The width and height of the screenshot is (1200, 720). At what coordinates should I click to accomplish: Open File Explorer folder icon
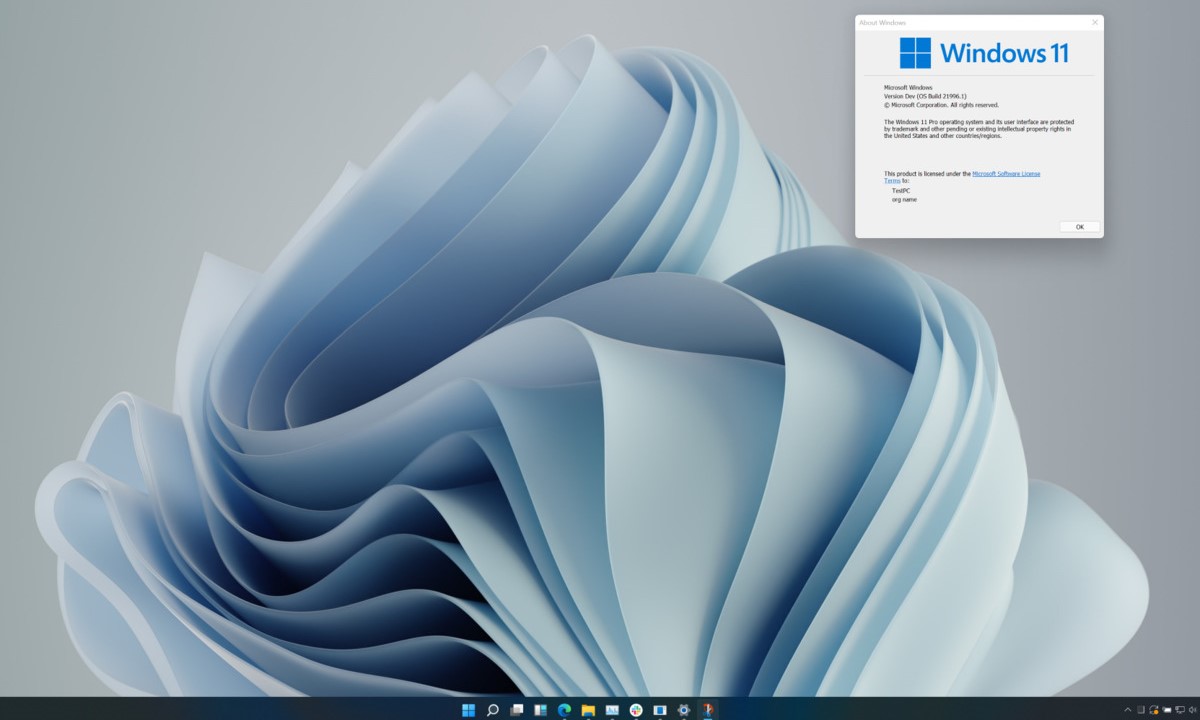tap(588, 710)
